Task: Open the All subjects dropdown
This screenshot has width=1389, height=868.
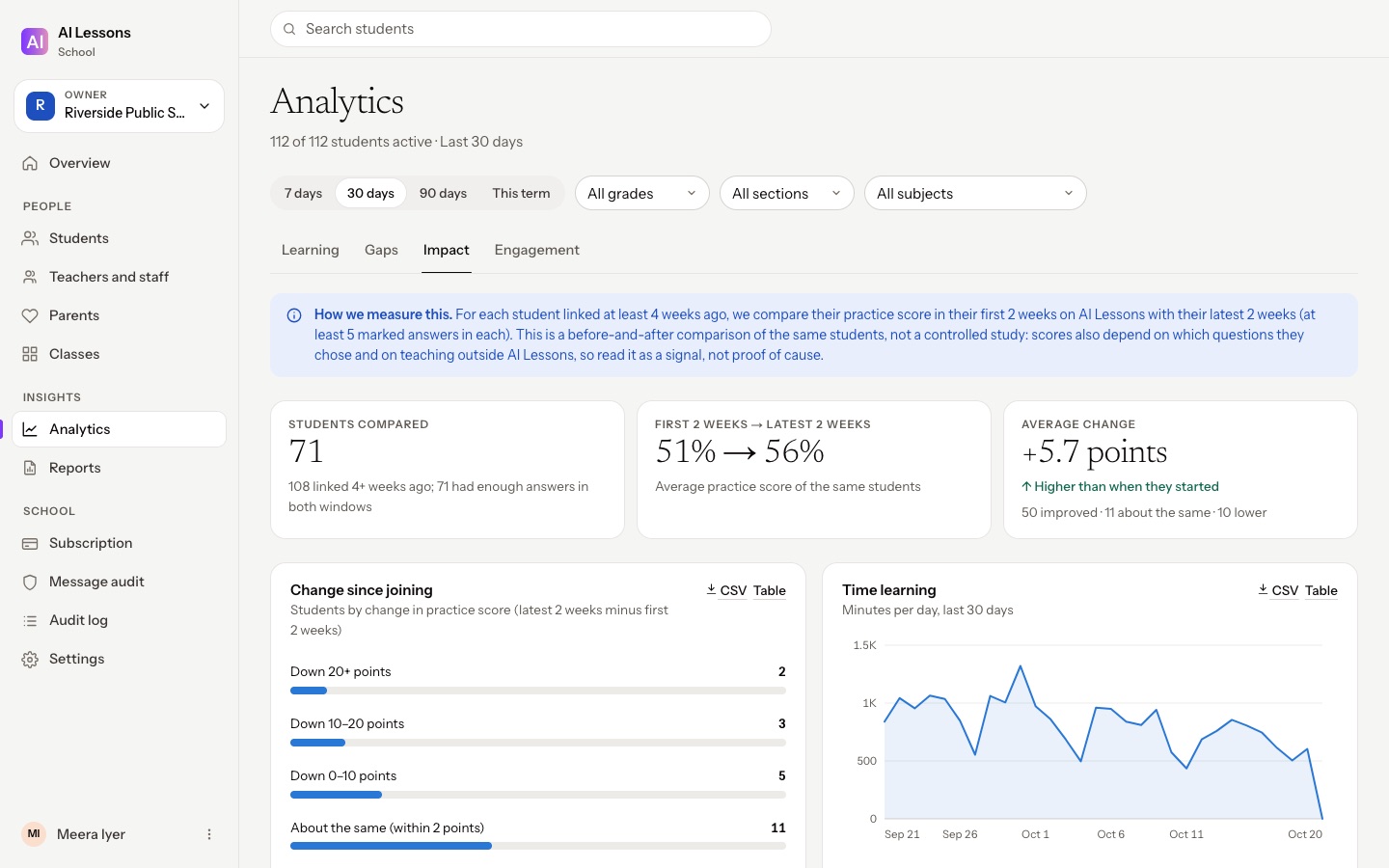Action: (975, 193)
